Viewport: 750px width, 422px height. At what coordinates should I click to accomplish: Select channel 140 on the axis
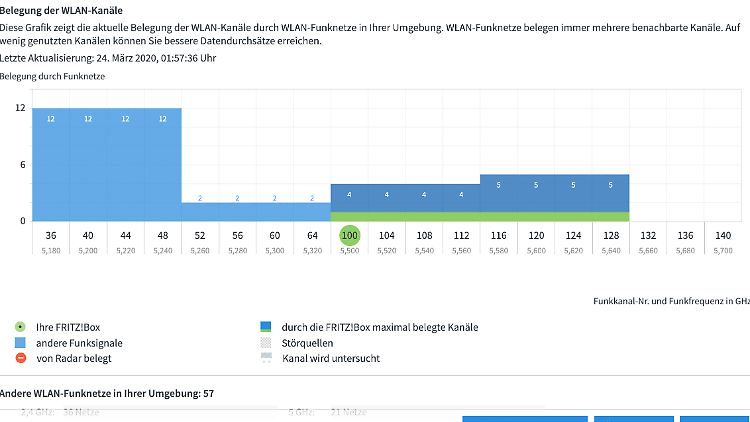tap(723, 235)
